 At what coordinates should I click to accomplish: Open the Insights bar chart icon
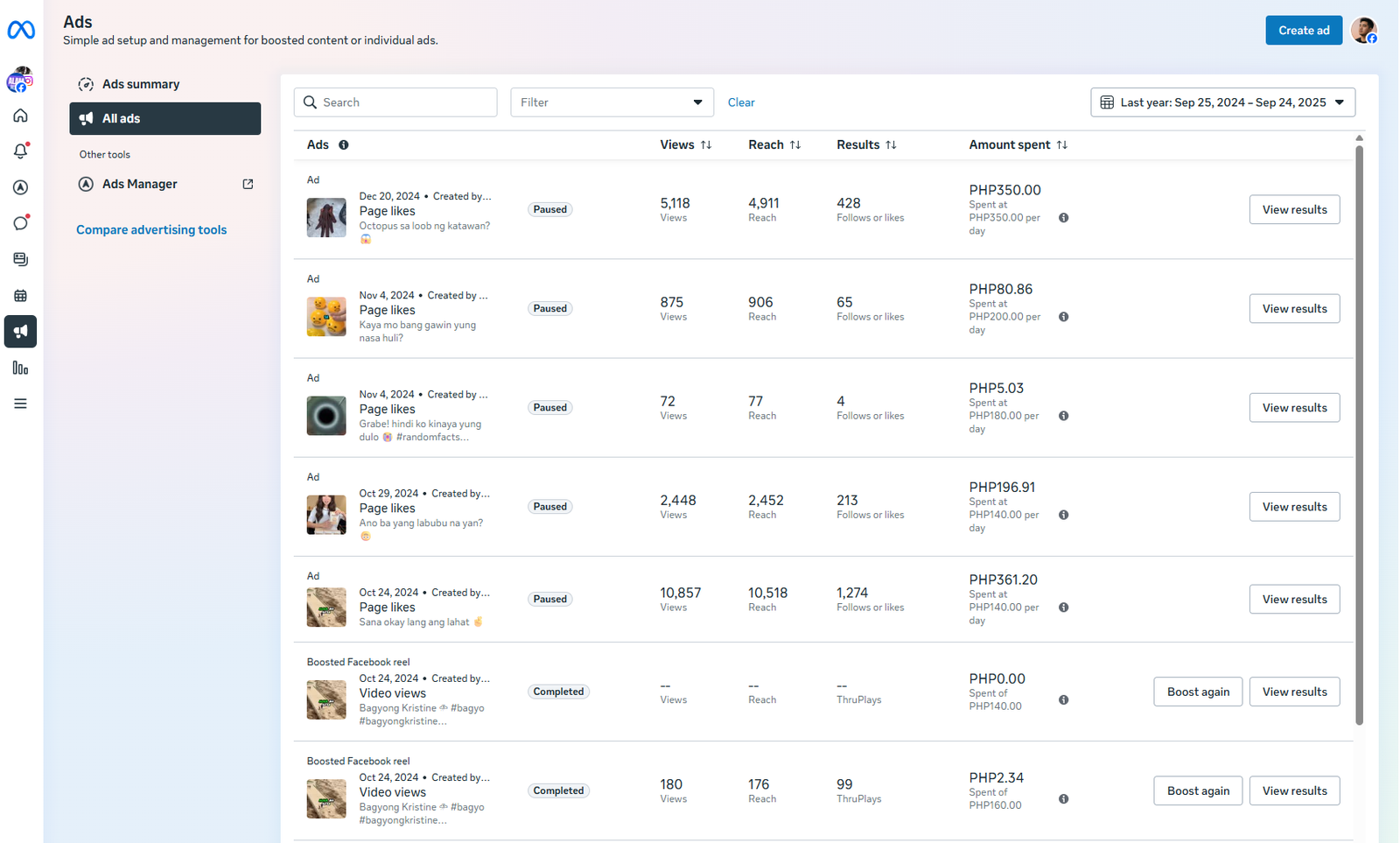[20, 368]
